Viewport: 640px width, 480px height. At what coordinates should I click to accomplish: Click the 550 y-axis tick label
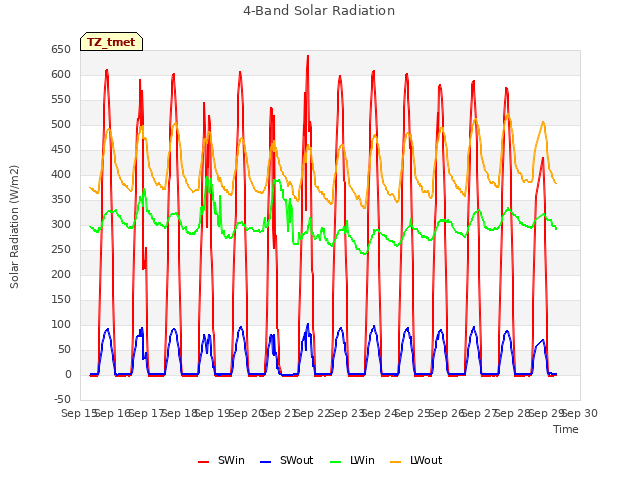click(x=61, y=100)
